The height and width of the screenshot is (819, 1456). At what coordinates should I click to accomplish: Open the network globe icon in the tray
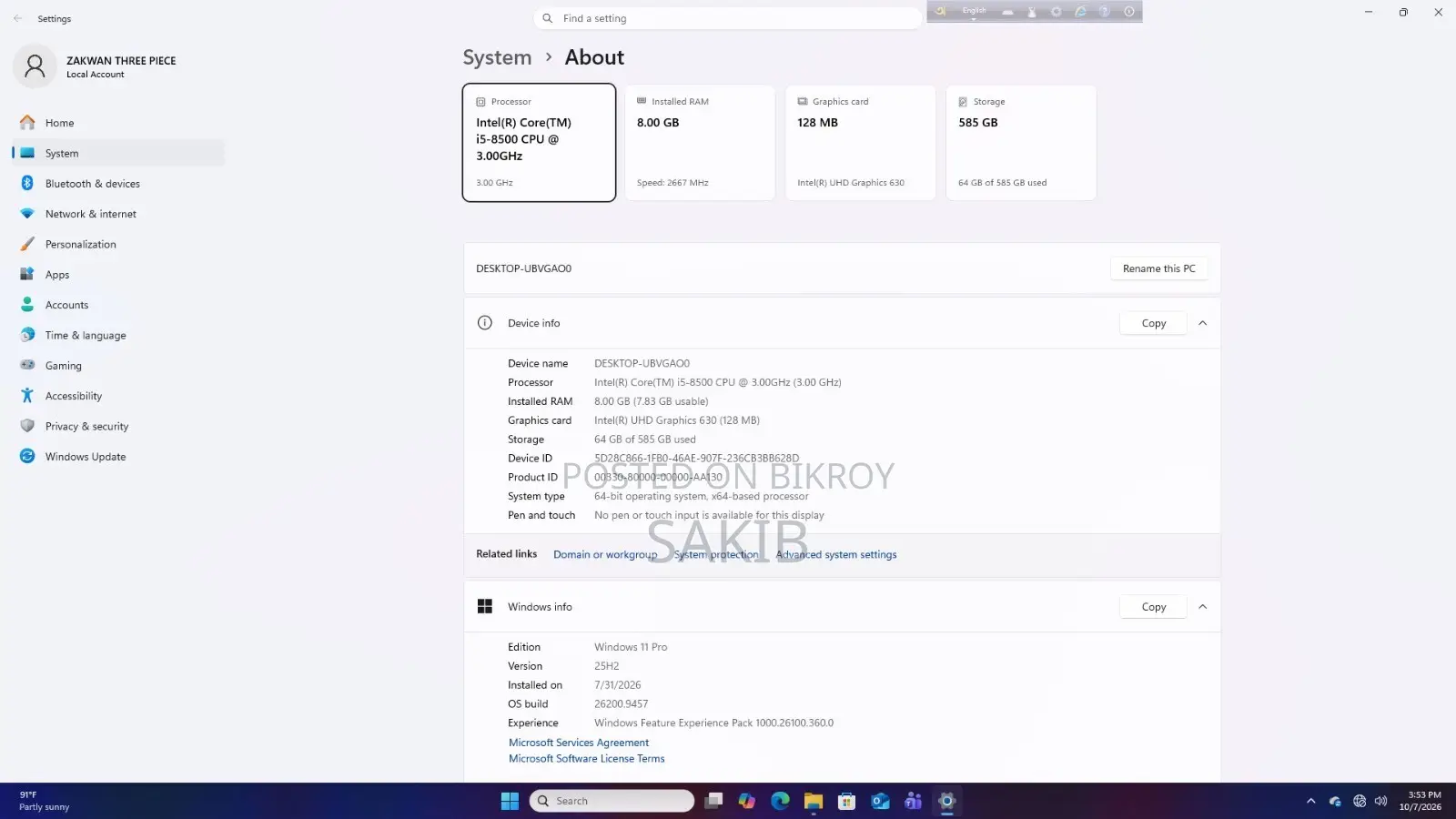(x=1360, y=801)
